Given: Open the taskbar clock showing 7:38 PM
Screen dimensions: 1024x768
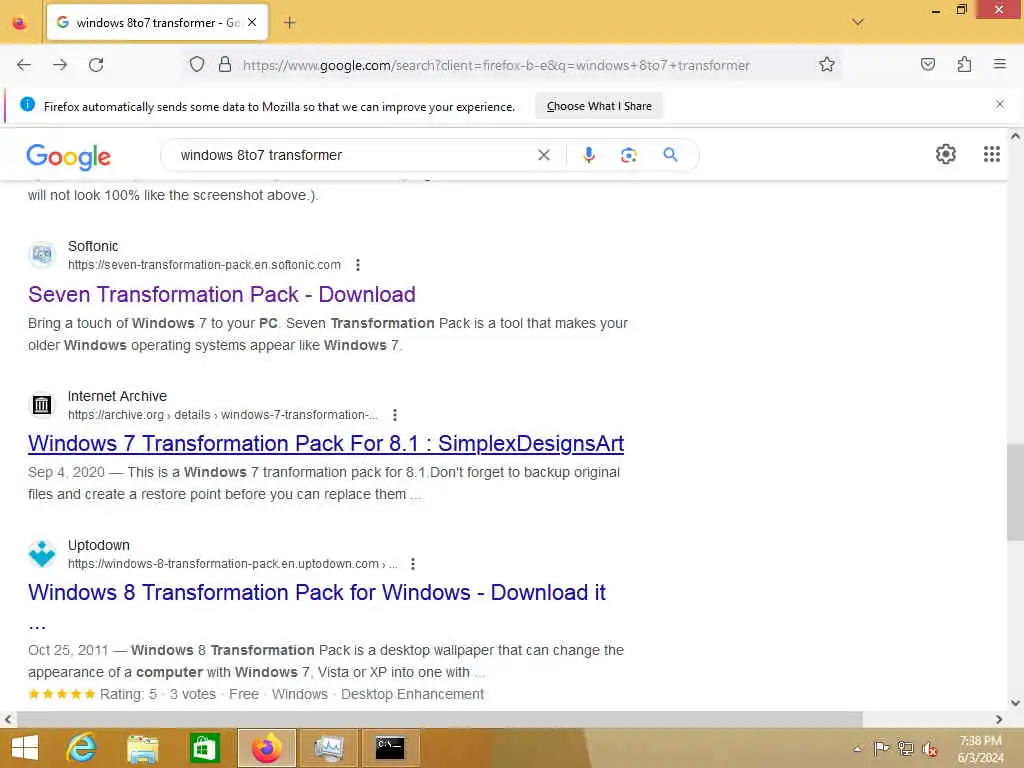Looking at the screenshot, I should click(980, 749).
